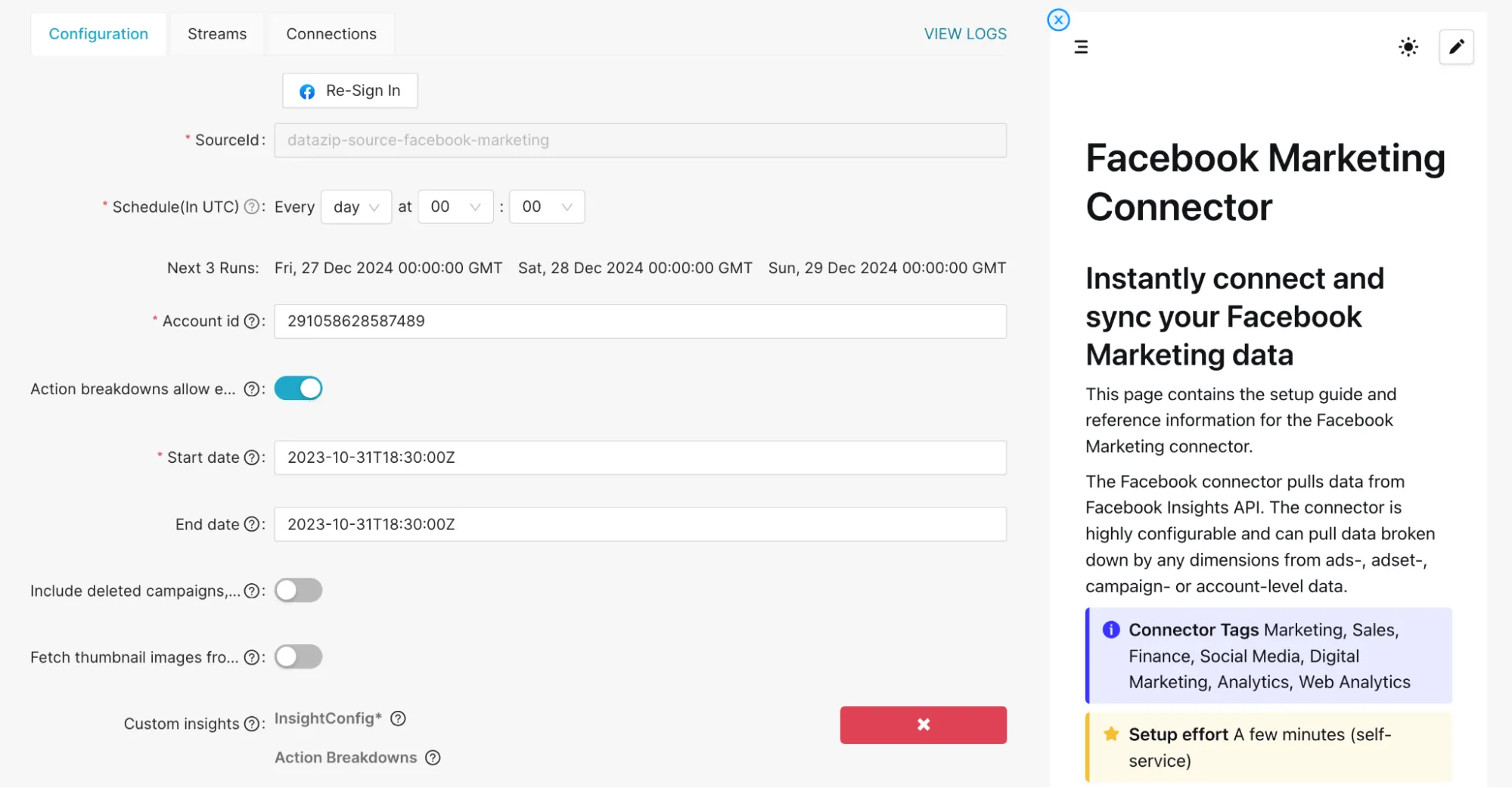Disable Action breakdowns allow empty toggle

tap(298, 389)
